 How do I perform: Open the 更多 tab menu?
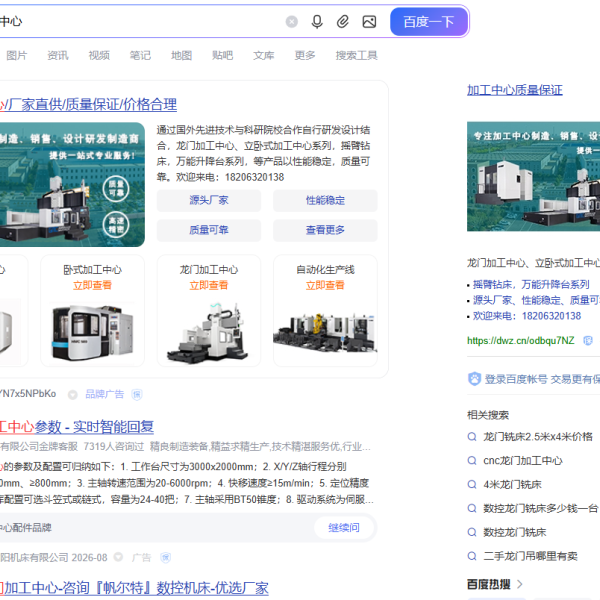click(305, 55)
